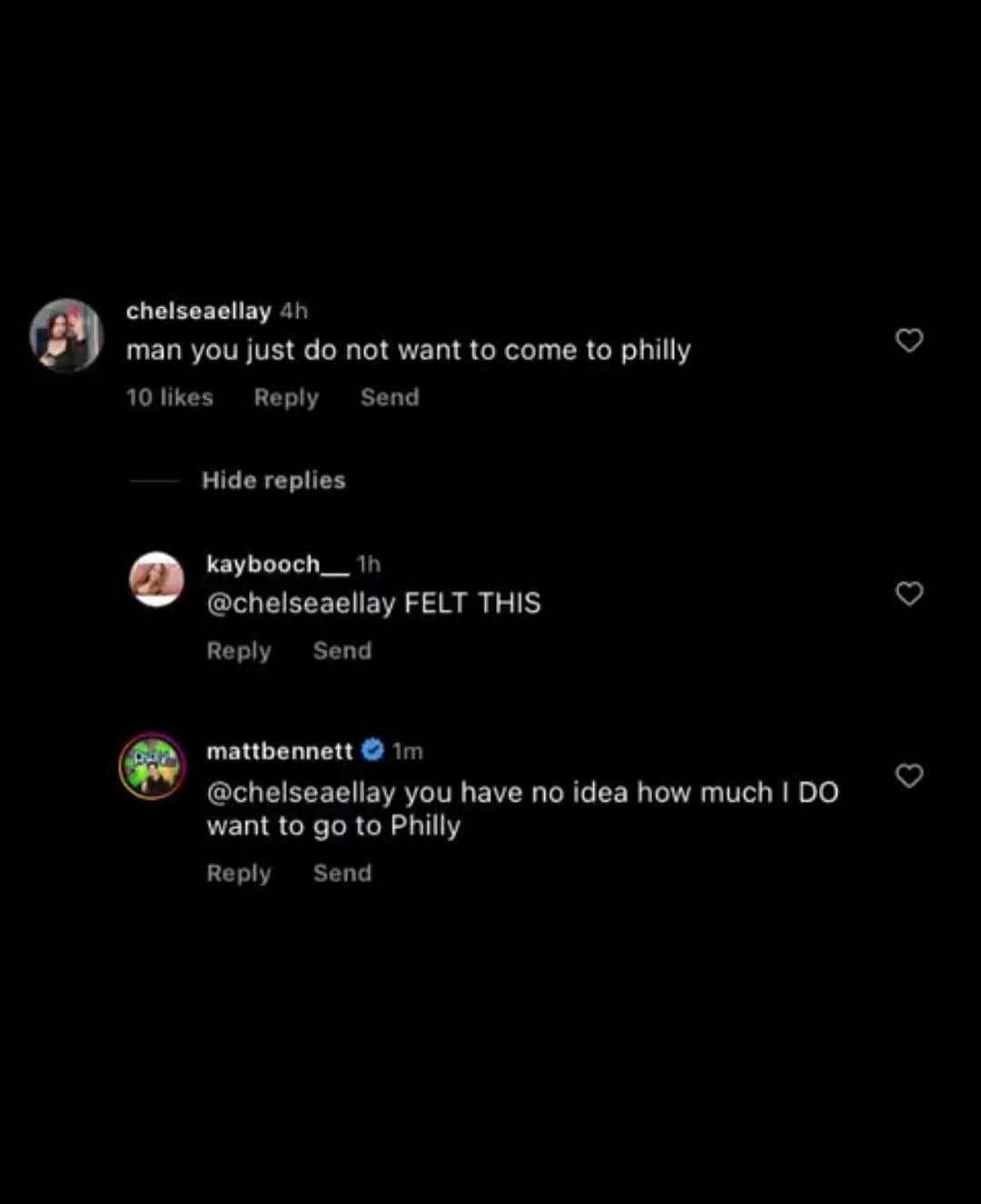This screenshot has height=1204, width=981.
Task: Open kaybooch__ username link
Action: coord(278,564)
